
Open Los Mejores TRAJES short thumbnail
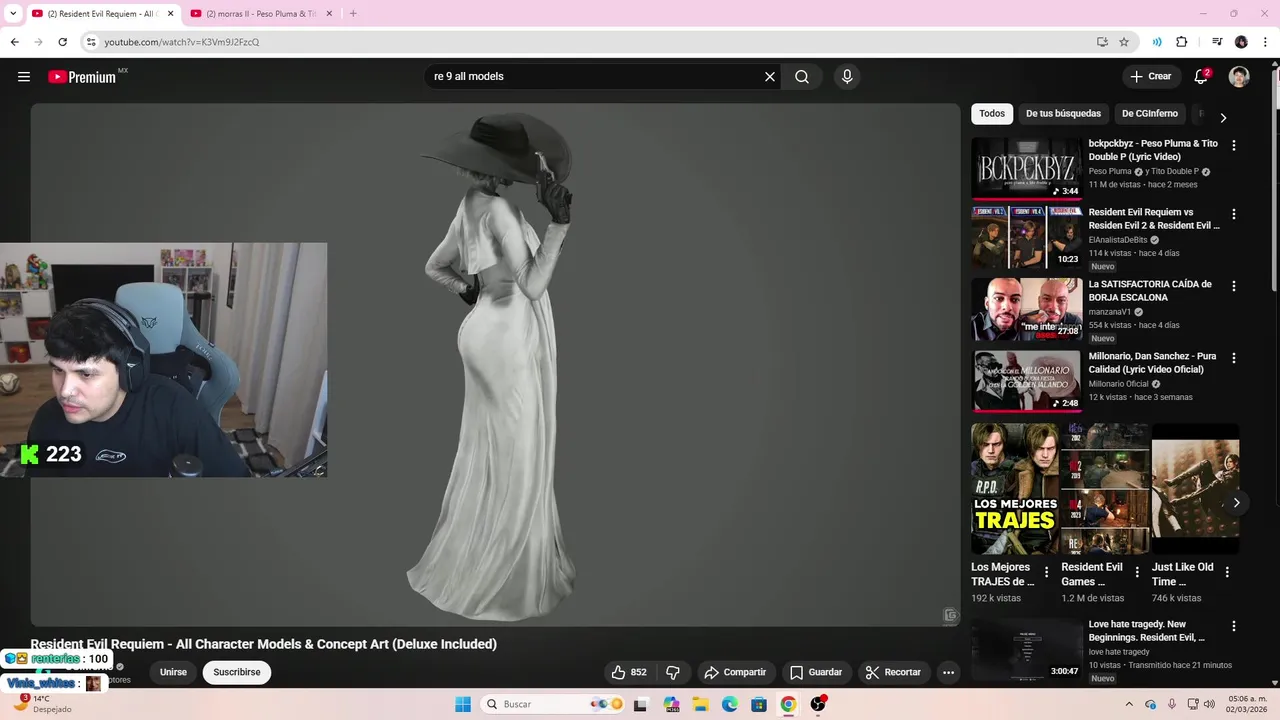[1014, 489]
